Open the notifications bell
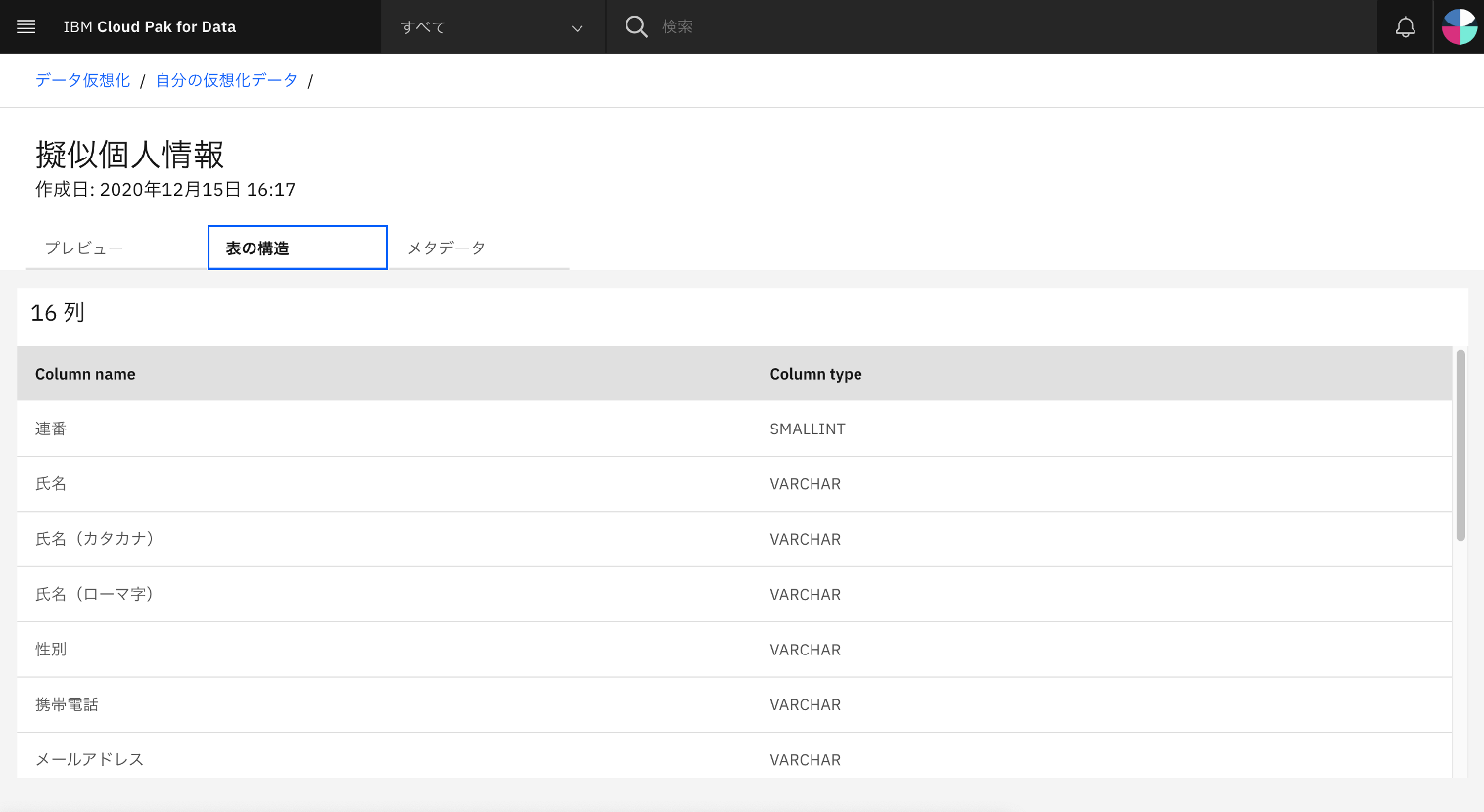1484x812 pixels. coord(1405,26)
